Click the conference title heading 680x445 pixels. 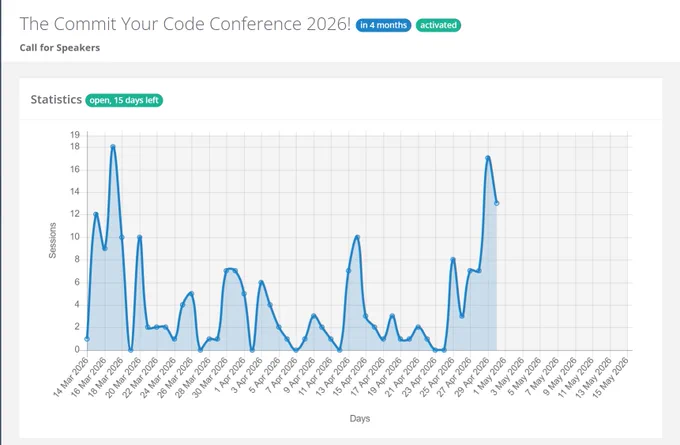[185, 24]
